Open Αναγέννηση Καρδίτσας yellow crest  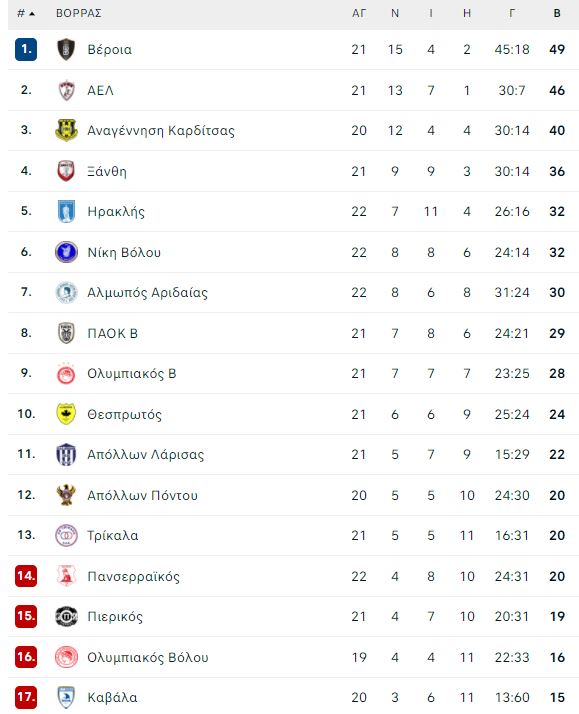pos(66,130)
